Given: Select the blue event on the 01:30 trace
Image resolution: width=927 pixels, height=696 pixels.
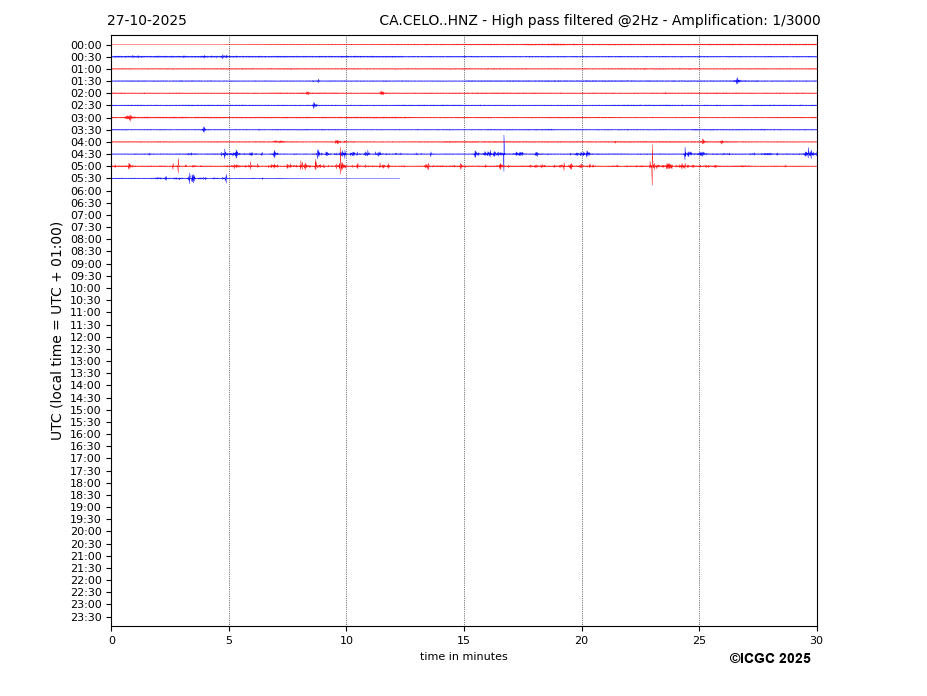Looking at the screenshot, I should point(737,81).
